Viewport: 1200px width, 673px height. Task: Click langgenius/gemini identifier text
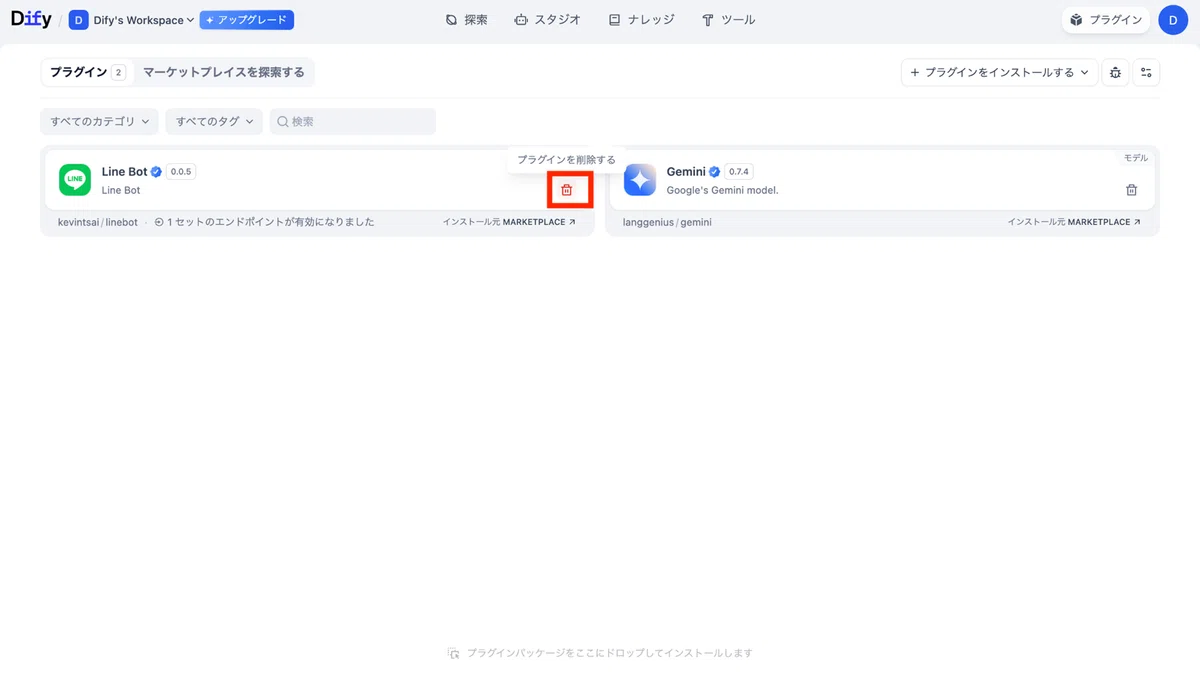[x=667, y=222]
